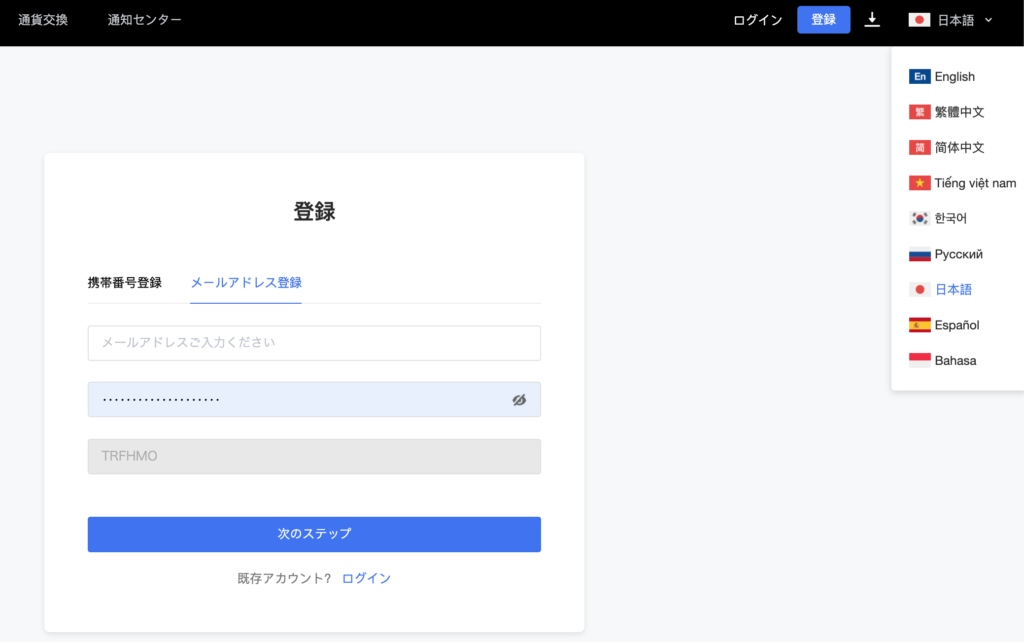Expand the 日本語 language dropdown chevron

tap(989, 20)
